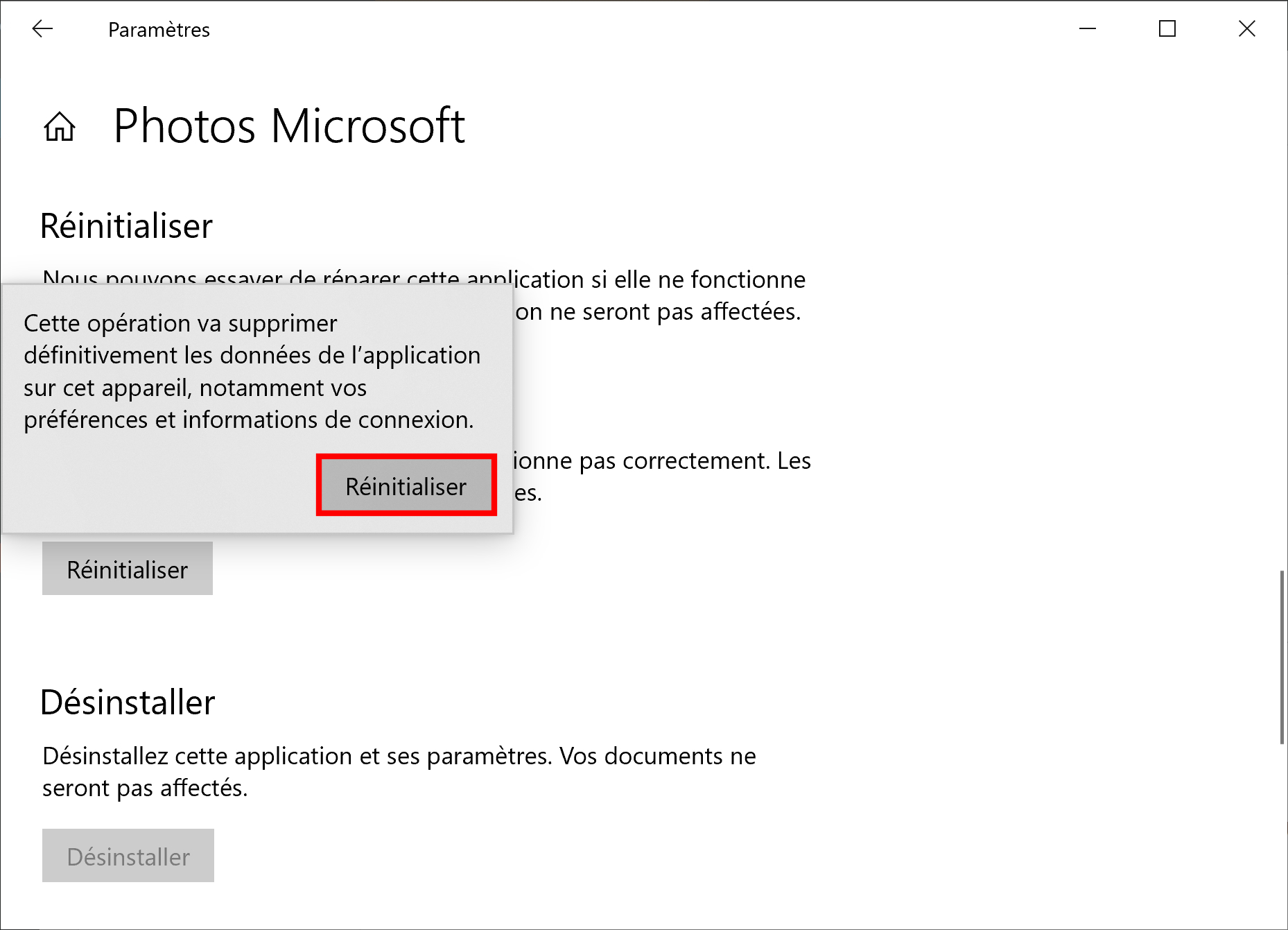Confirm reset with the flyout's Réinitialiser button
Viewport: 1288px width, 930px height.
(406, 485)
